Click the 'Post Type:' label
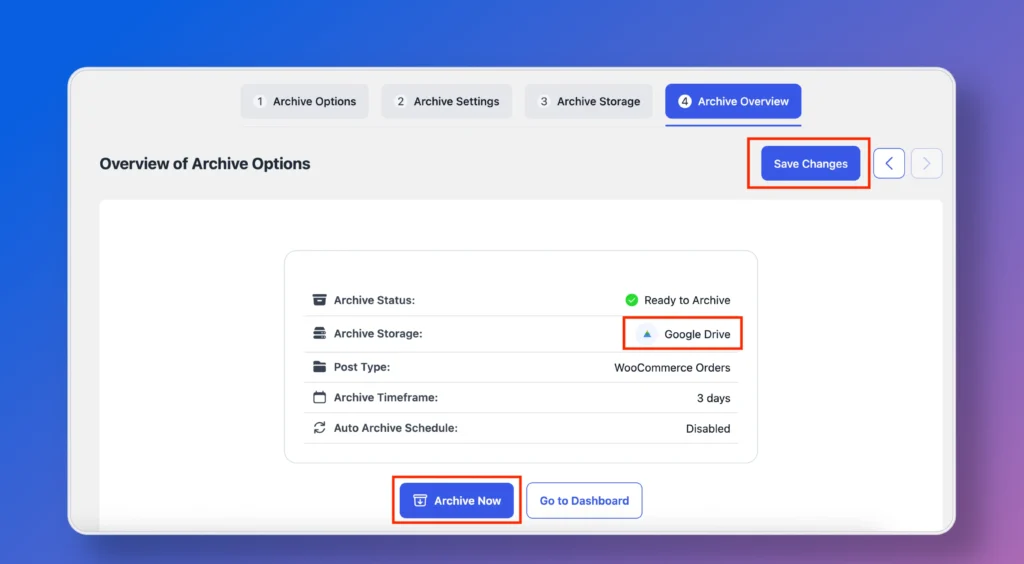 [x=362, y=367]
